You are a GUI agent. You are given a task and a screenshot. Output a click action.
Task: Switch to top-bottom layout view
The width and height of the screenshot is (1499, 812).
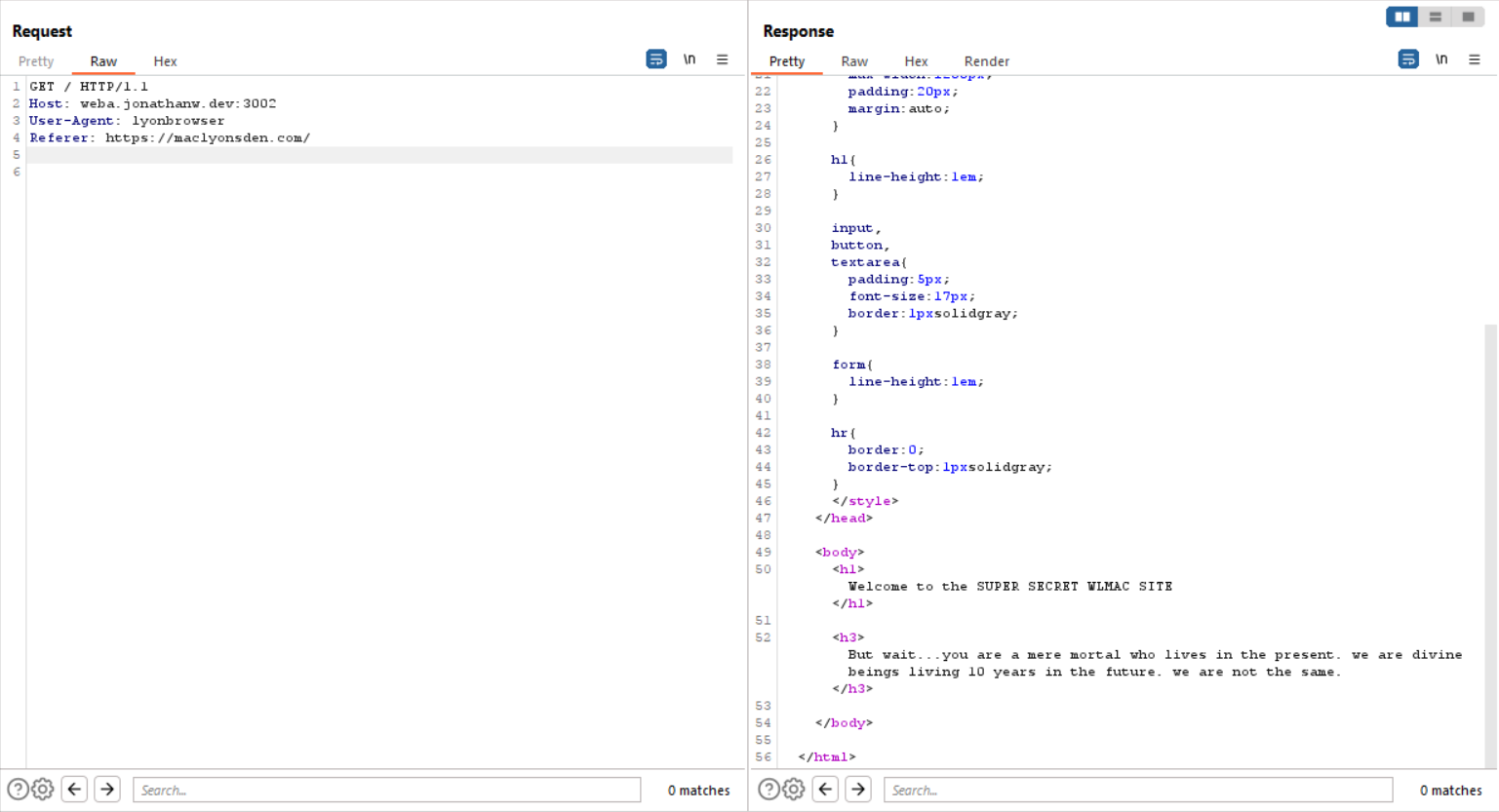(x=1436, y=17)
